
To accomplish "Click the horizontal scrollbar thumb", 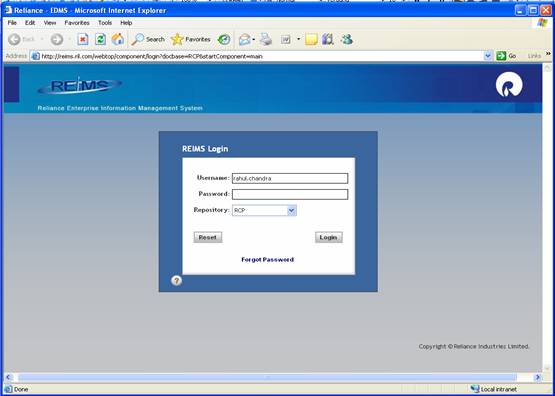I will point(267,378).
